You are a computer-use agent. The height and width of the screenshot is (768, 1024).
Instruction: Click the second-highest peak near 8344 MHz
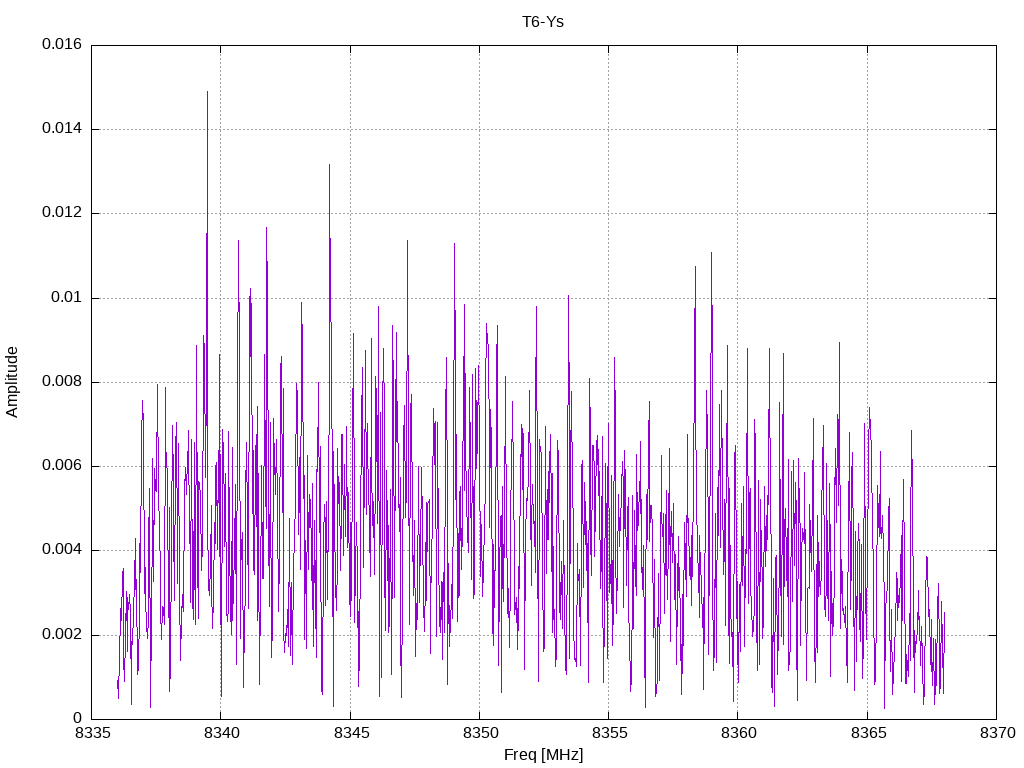point(329,166)
